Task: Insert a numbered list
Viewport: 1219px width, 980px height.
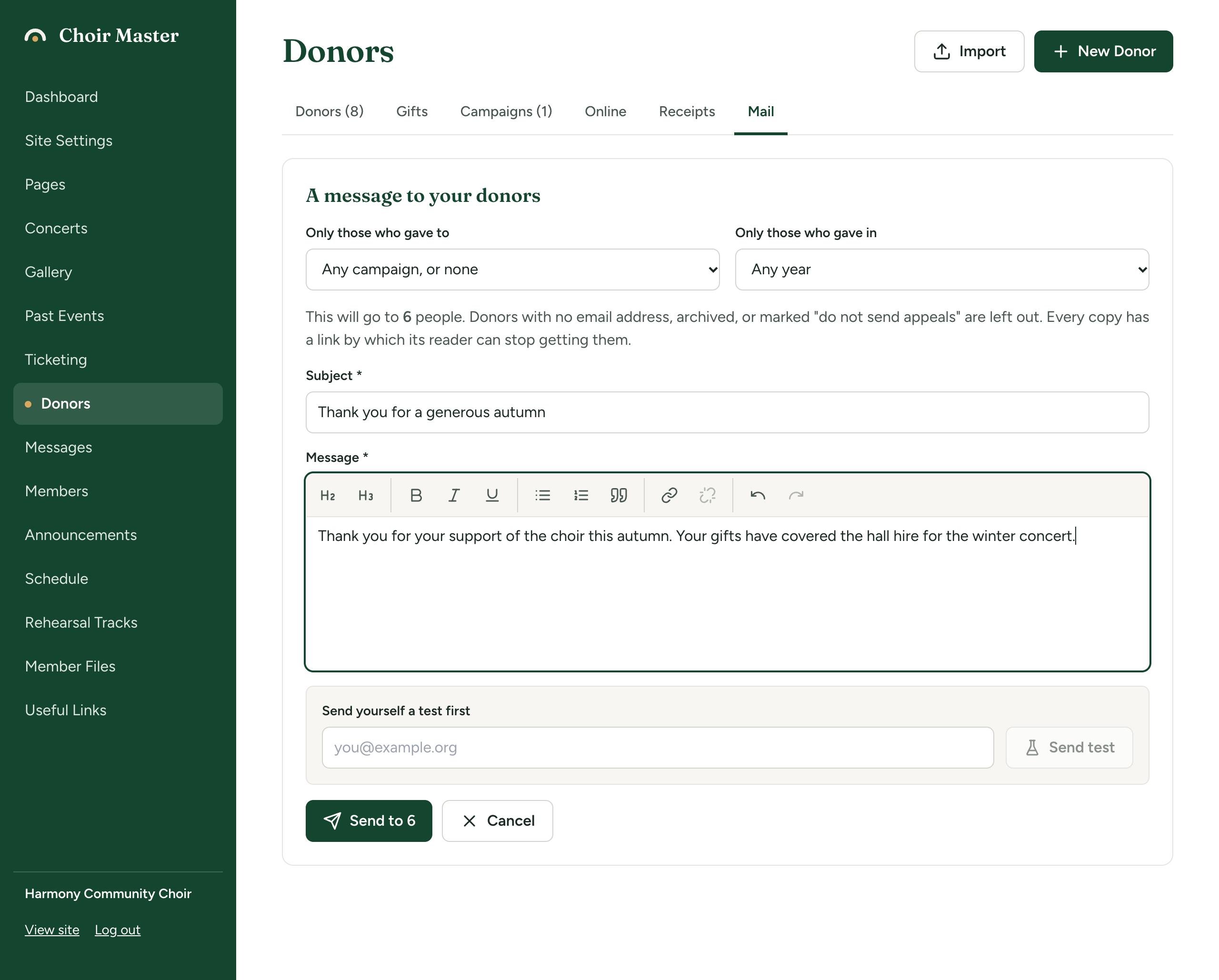Action: click(x=580, y=495)
